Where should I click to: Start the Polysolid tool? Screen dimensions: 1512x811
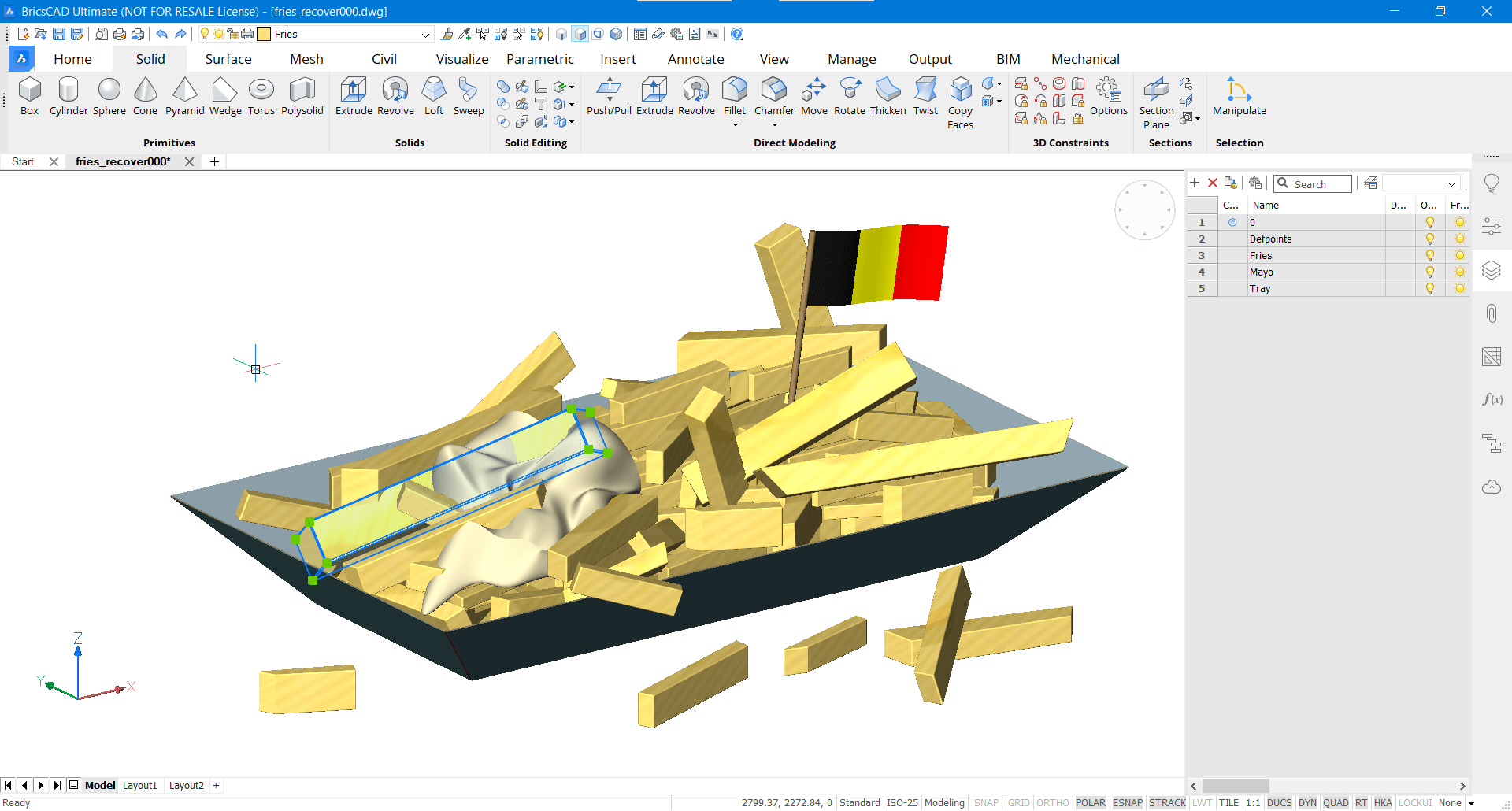point(302,97)
